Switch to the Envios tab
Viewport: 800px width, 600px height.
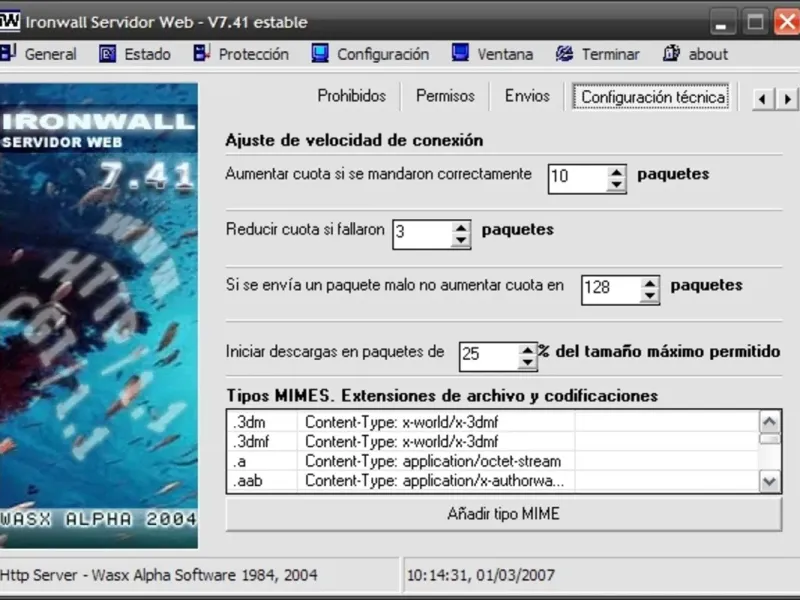point(527,96)
